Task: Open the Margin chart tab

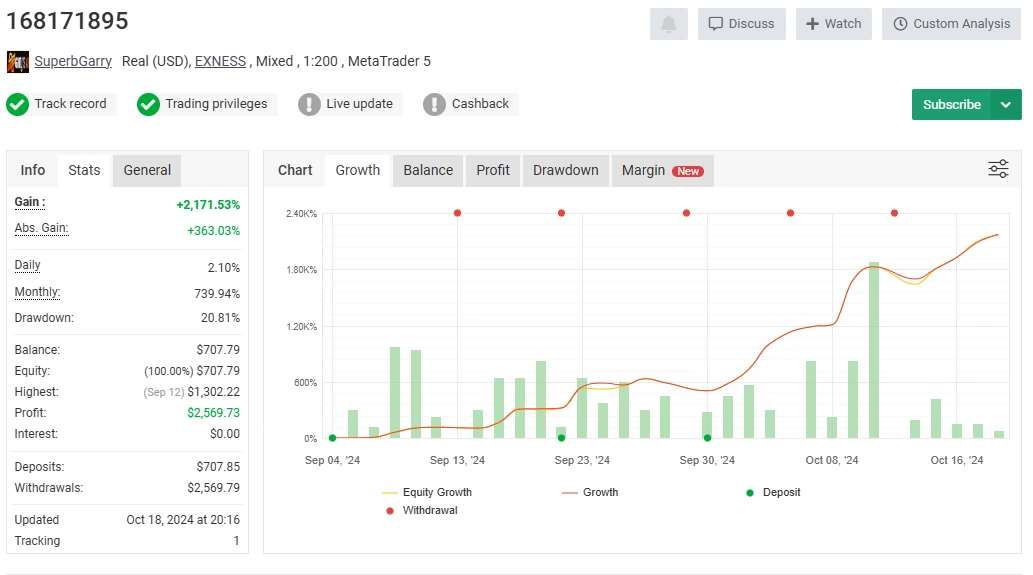Action: point(663,171)
